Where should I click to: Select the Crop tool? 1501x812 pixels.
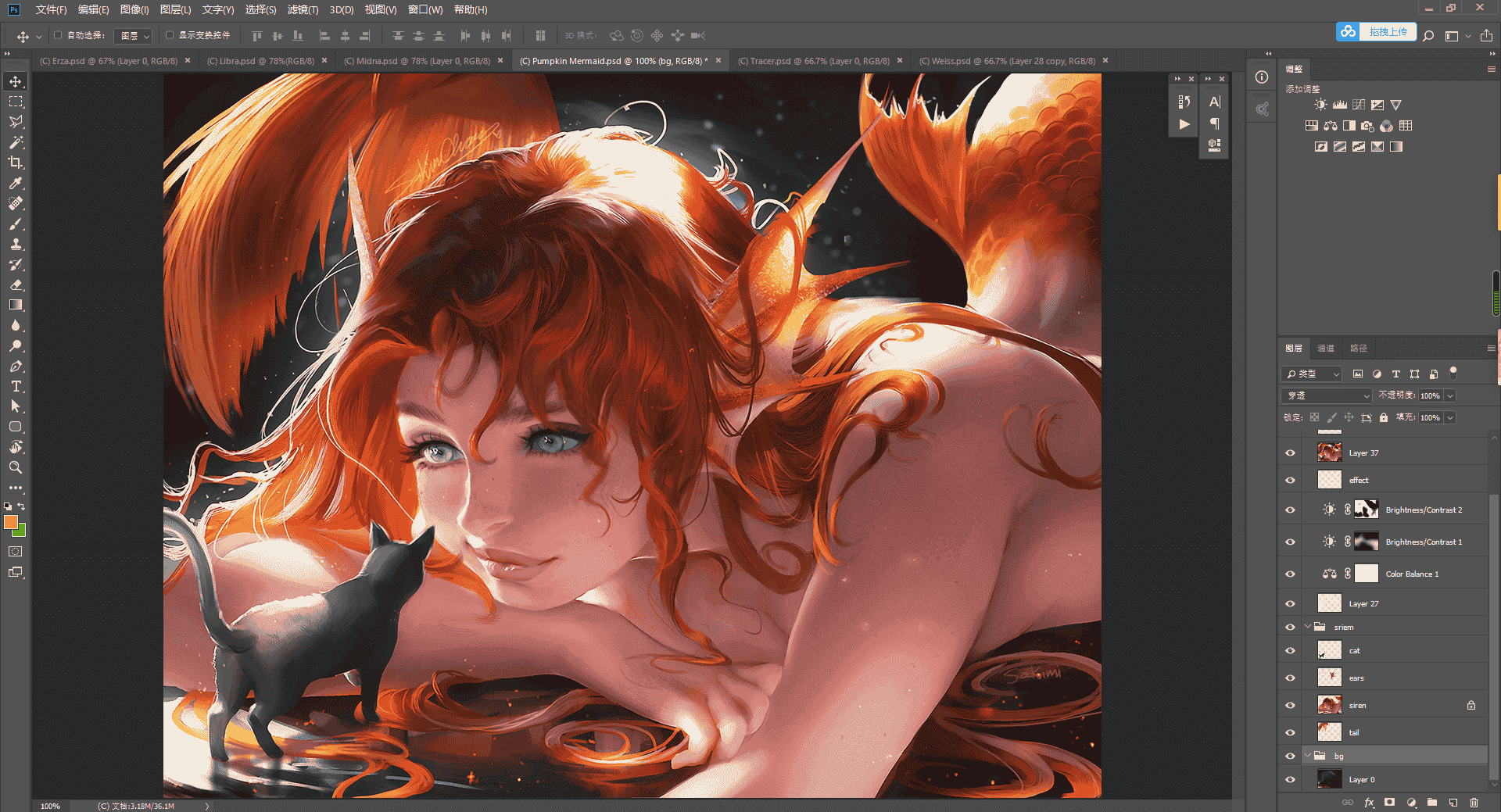(x=16, y=163)
